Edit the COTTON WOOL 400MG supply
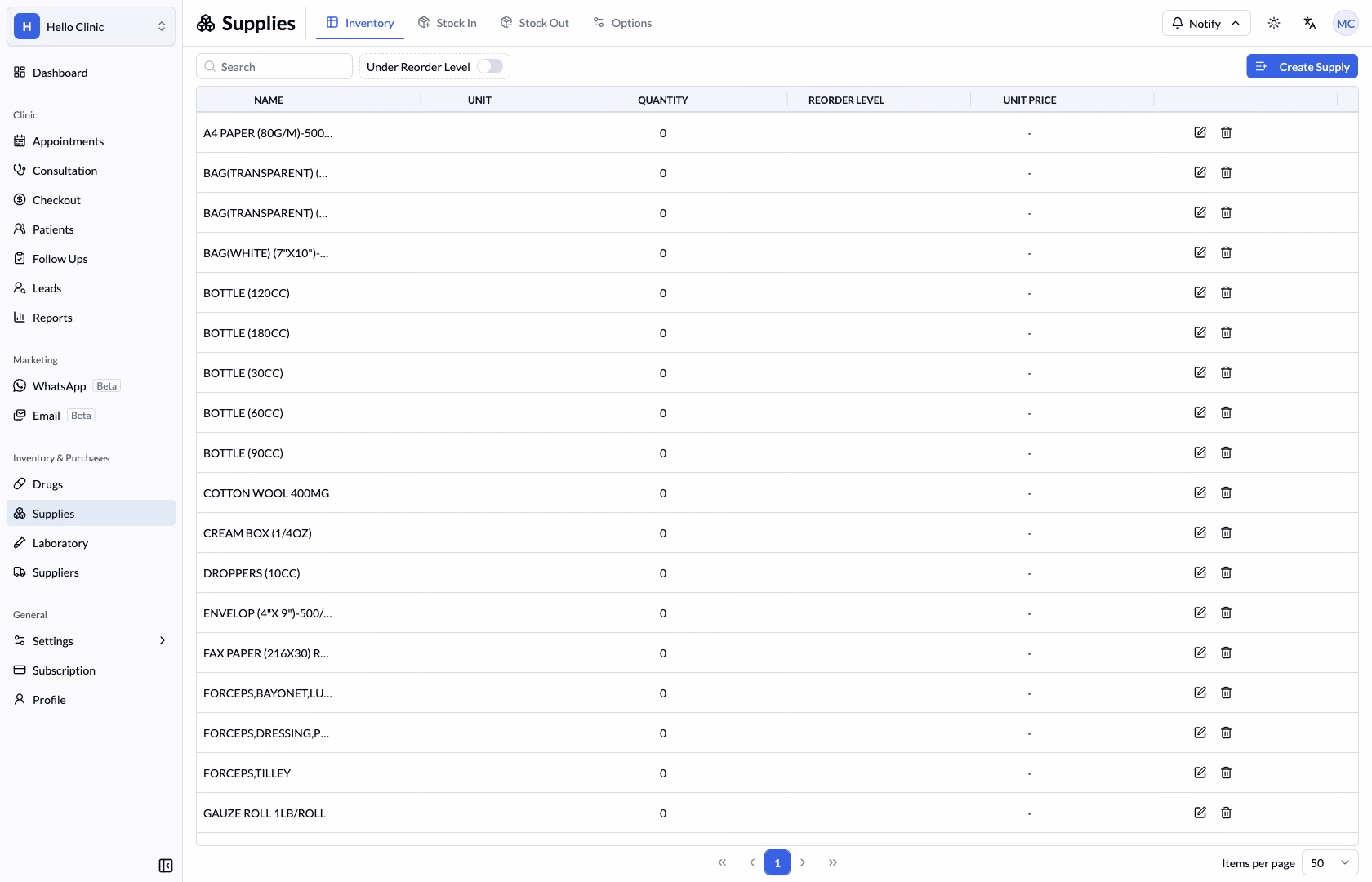 coord(1200,492)
